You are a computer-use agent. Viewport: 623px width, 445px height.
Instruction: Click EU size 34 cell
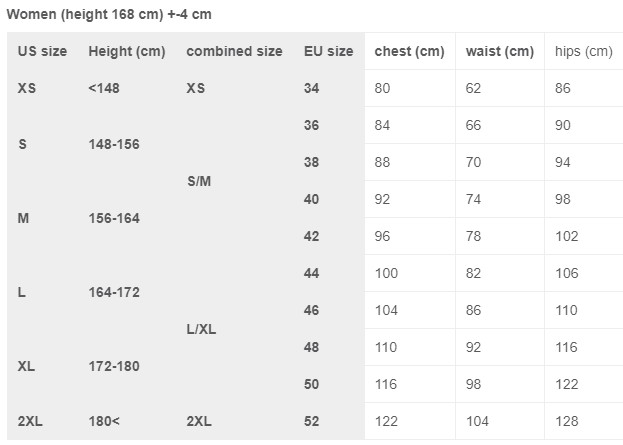pos(312,88)
